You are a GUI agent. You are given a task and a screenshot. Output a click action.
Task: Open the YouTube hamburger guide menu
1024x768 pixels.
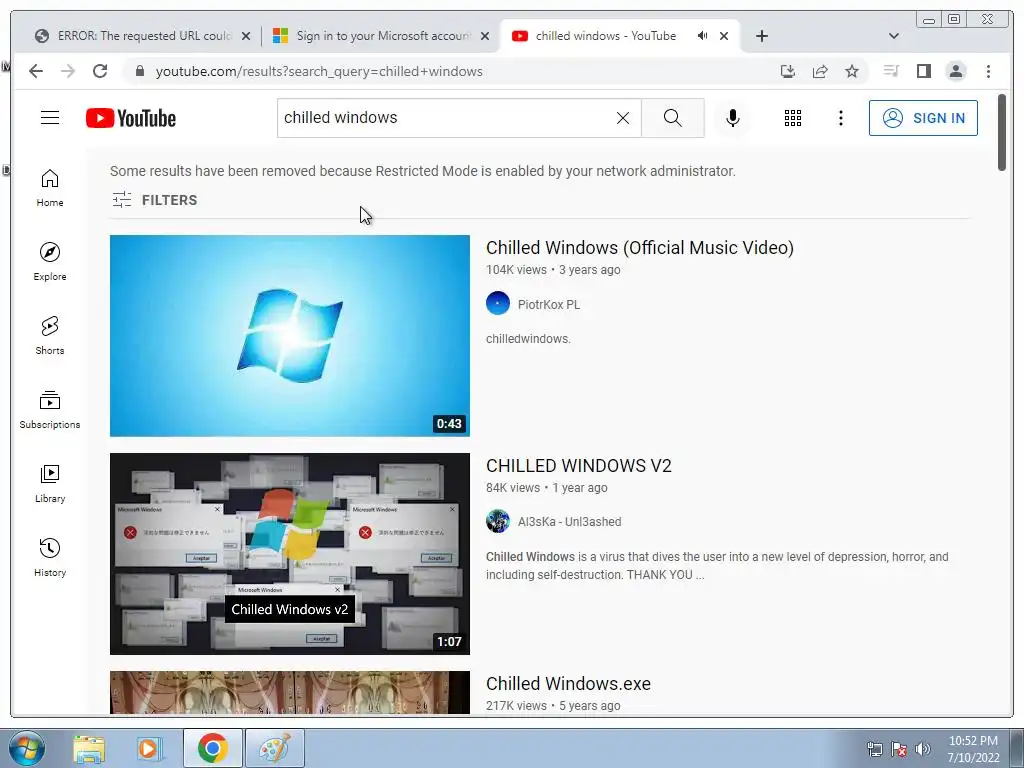pos(50,118)
